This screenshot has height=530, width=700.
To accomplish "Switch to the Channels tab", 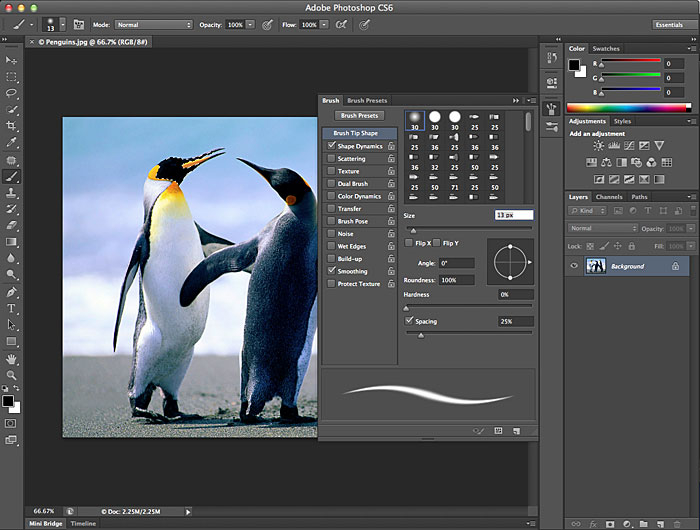I will pyautogui.click(x=609, y=197).
